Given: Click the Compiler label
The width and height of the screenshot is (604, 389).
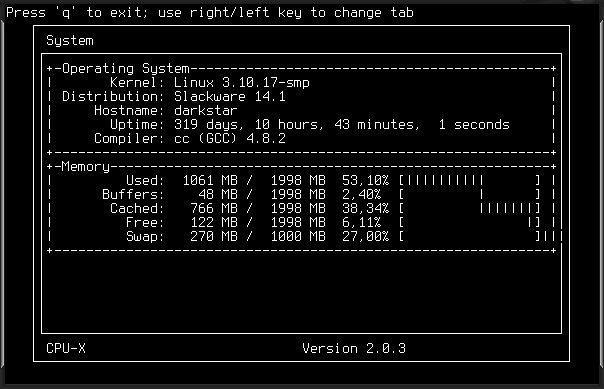Looking at the screenshot, I should (129, 138).
